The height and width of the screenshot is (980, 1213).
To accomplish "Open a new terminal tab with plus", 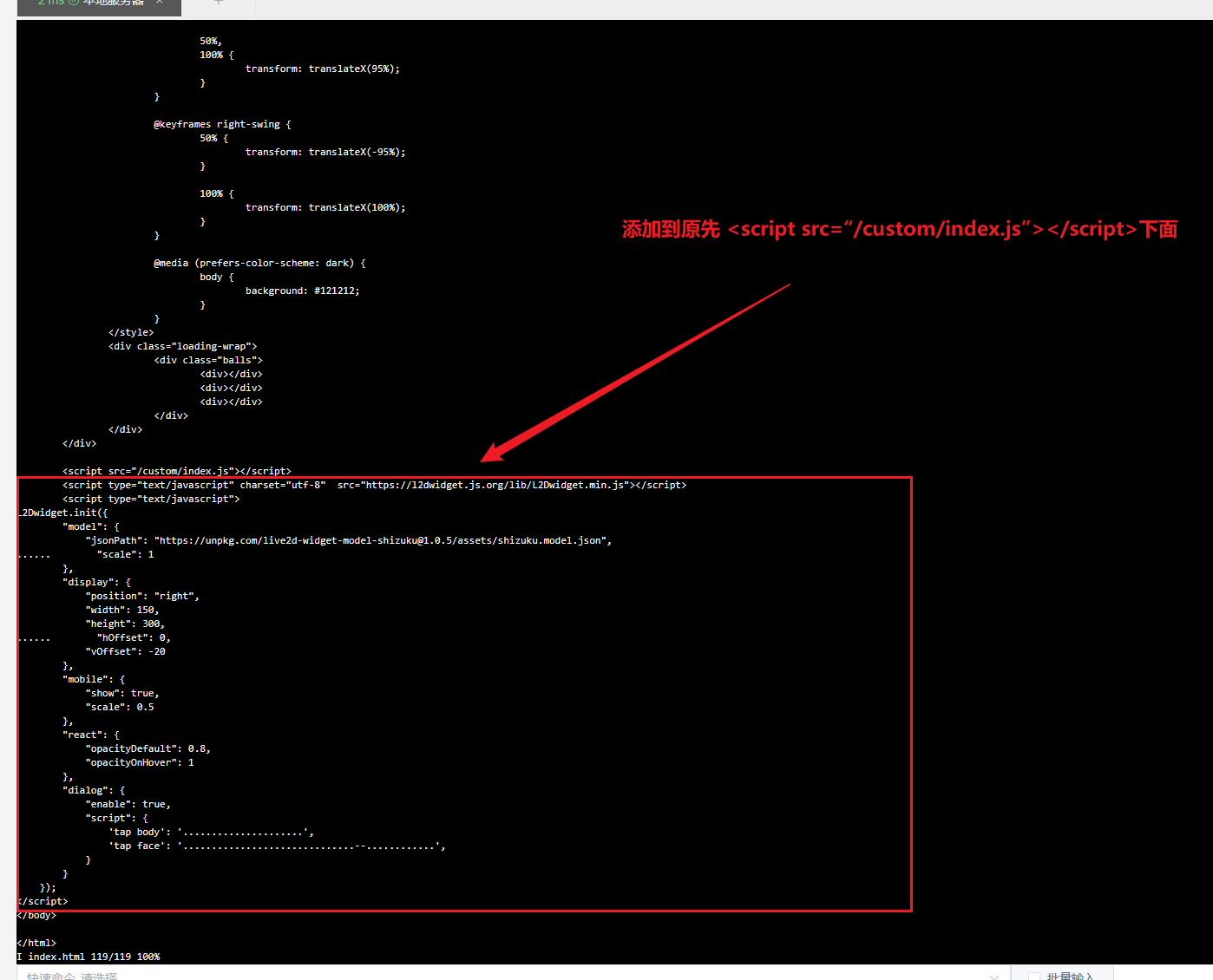I will [x=219, y=3].
